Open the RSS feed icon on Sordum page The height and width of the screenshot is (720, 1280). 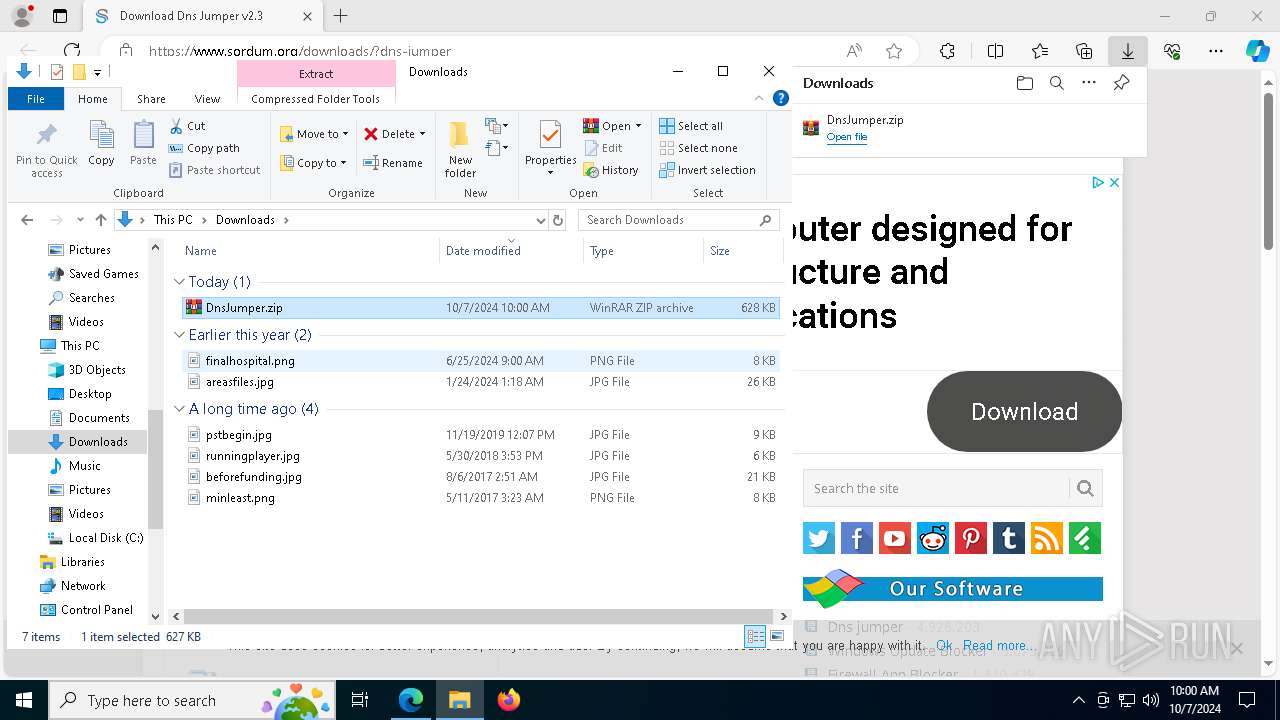1047,538
